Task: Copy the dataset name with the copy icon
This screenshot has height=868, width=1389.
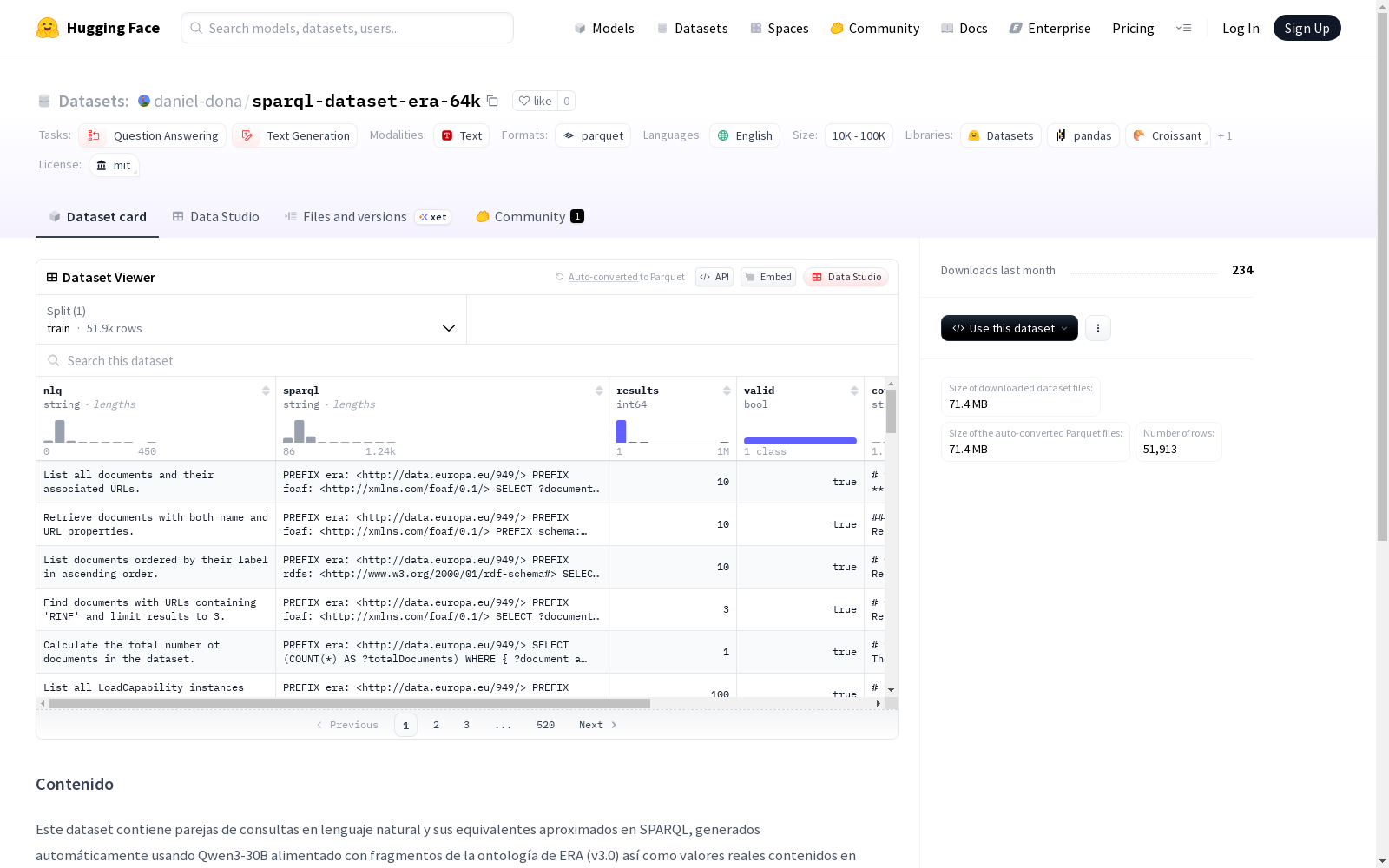Action: click(492, 101)
